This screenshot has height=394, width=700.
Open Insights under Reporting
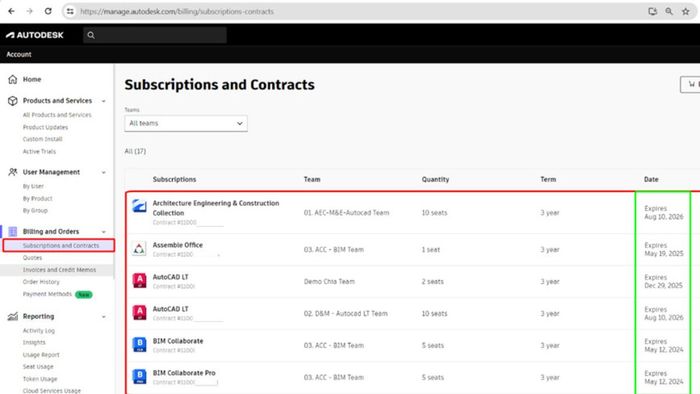pyautogui.click(x=34, y=342)
